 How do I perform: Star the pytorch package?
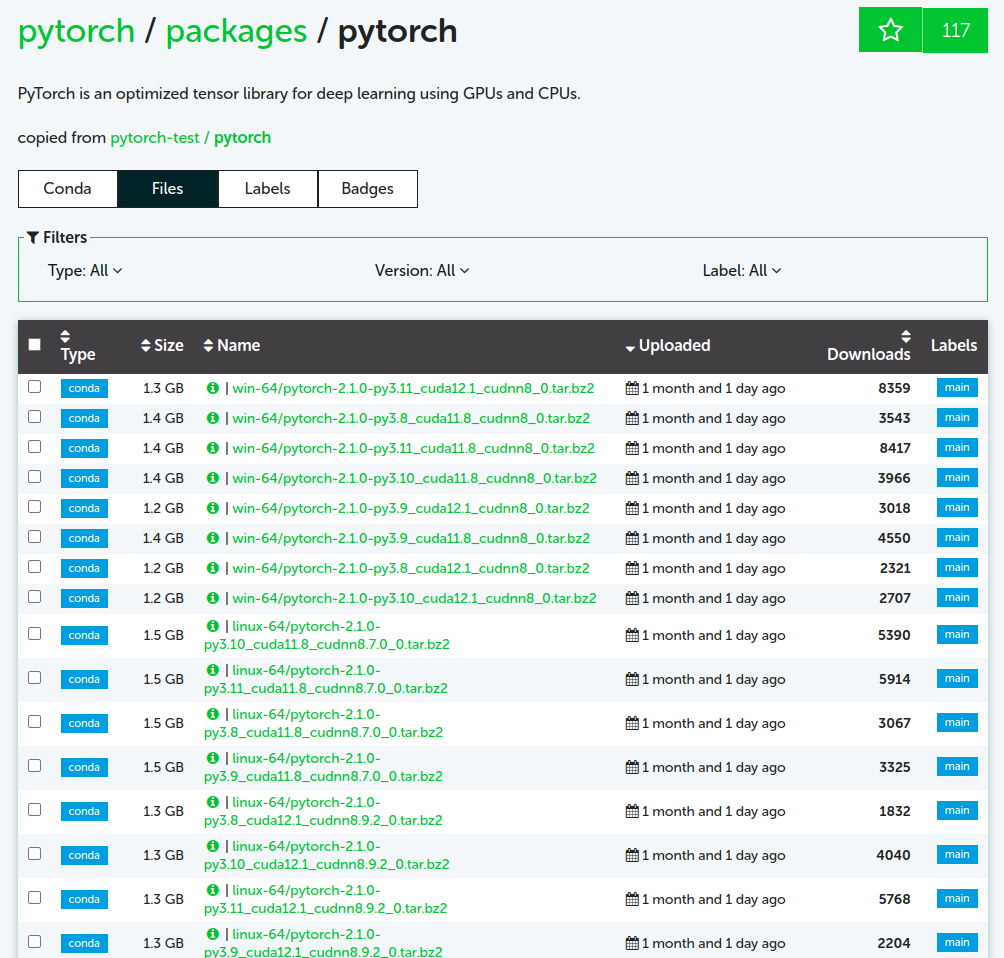point(890,30)
